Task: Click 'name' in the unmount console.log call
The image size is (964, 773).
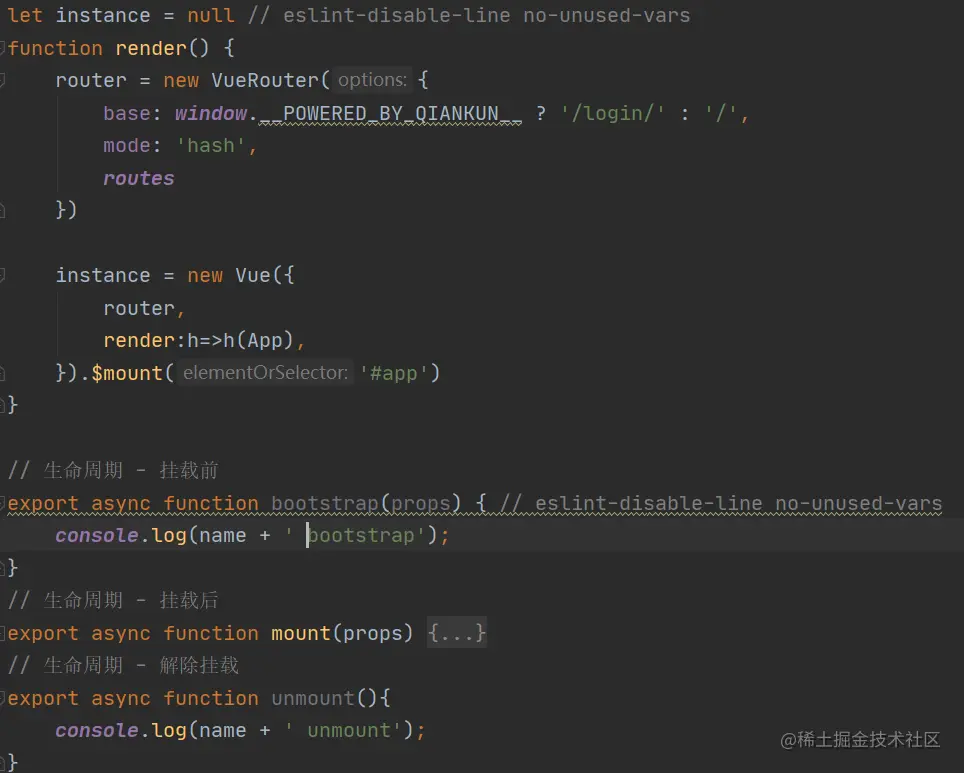Action: [223, 731]
